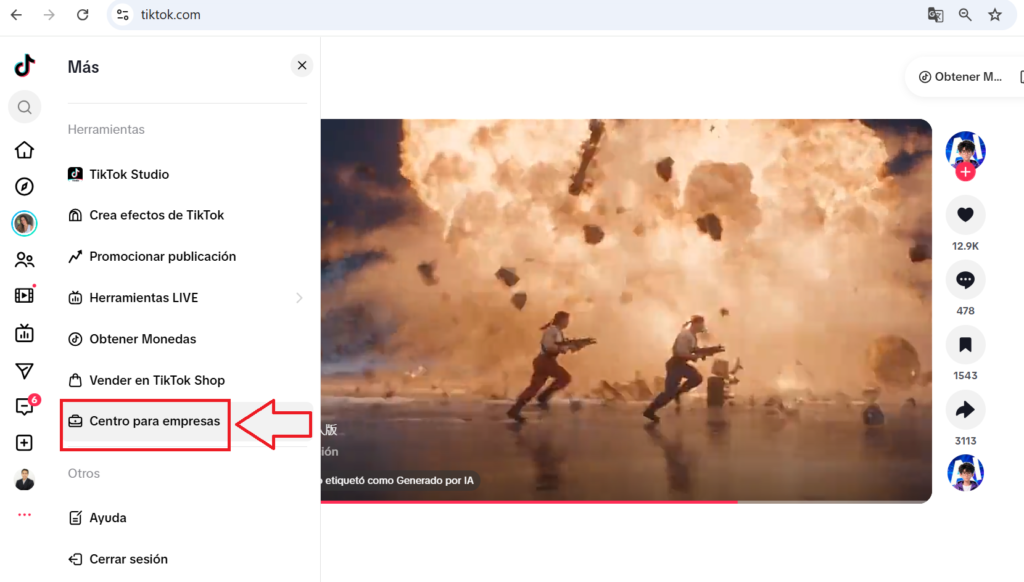Viewport: 1024px width, 582px height.
Task: Click the video progress bar
Action: [x=626, y=502]
